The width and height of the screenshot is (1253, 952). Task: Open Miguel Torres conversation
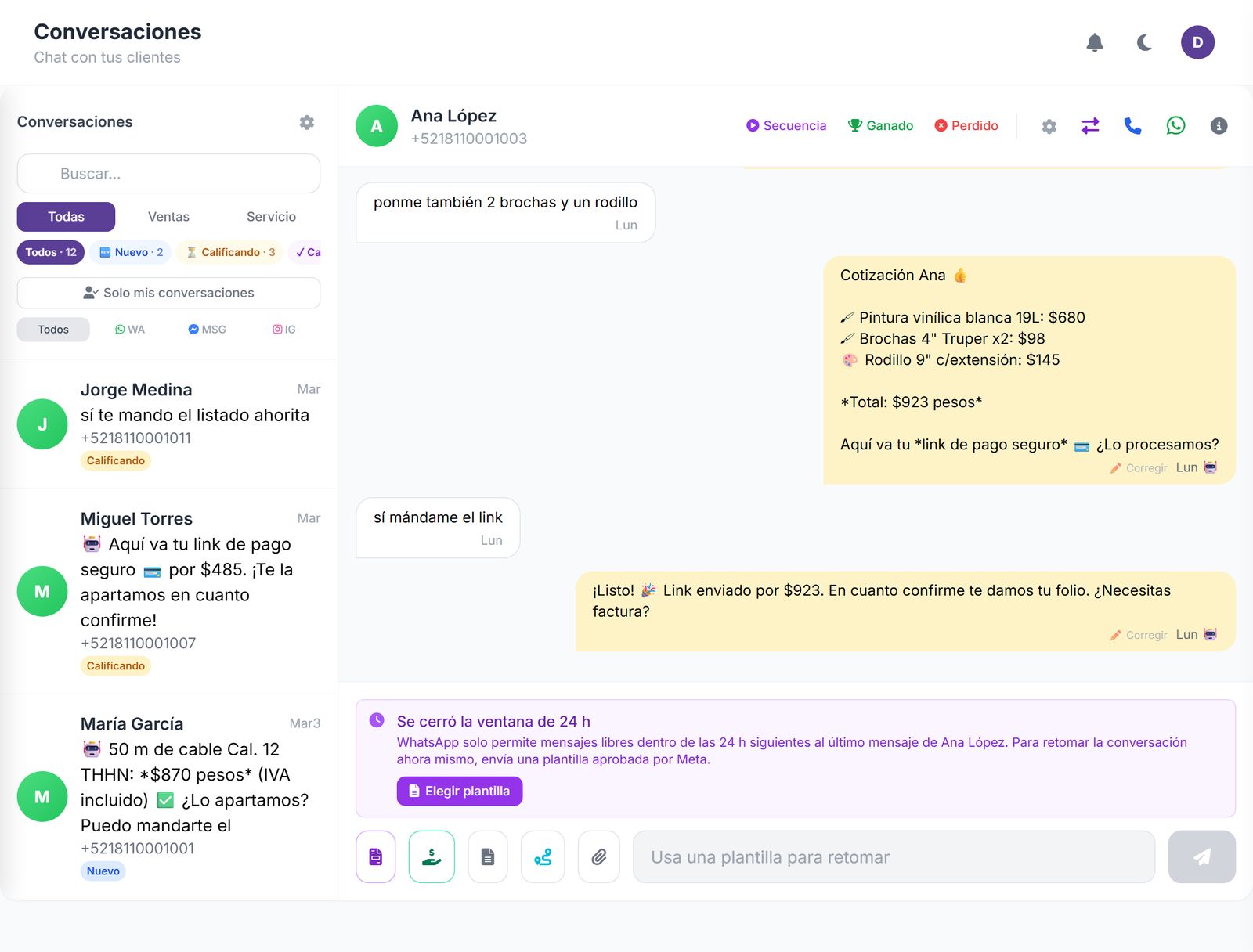coord(168,590)
